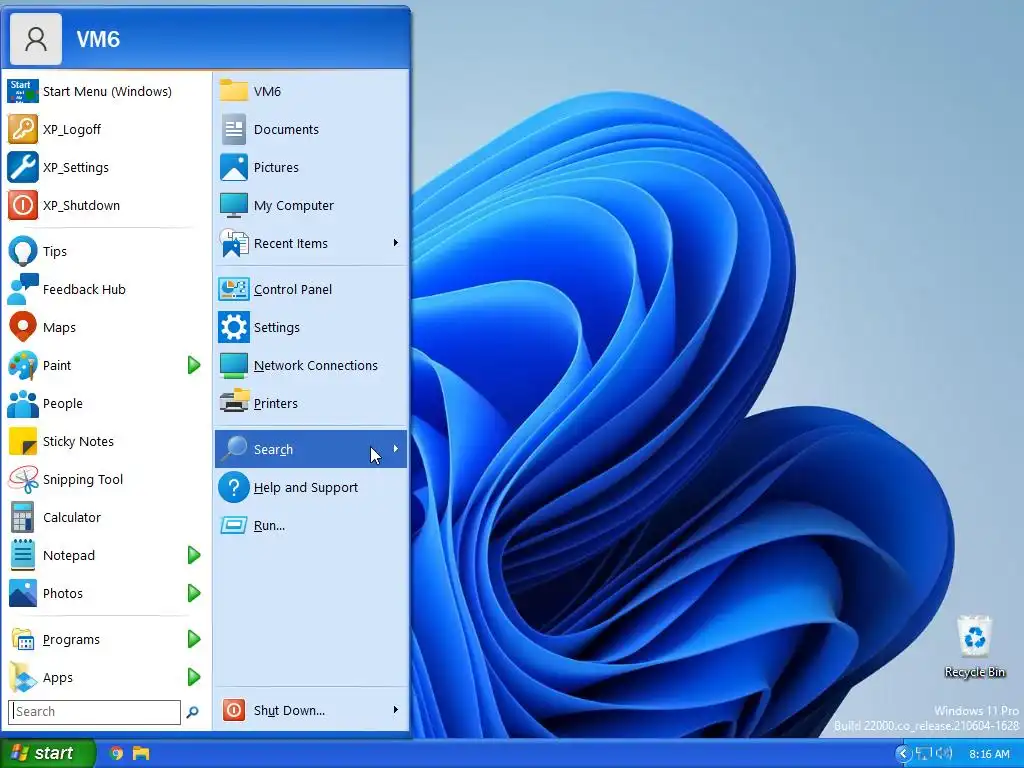This screenshot has width=1024, height=768.
Task: Click the green start button
Action: [x=47, y=753]
